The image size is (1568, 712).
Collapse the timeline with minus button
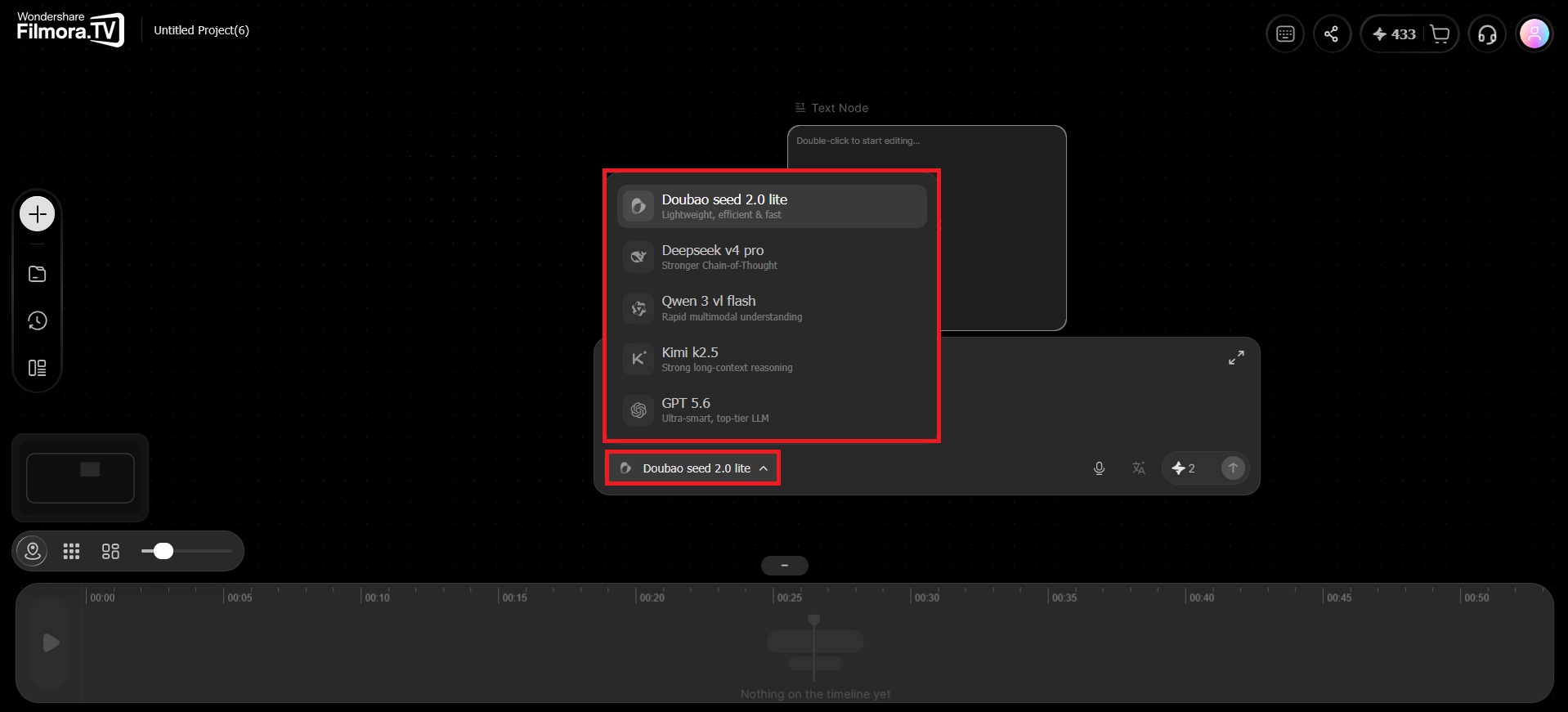tap(784, 566)
